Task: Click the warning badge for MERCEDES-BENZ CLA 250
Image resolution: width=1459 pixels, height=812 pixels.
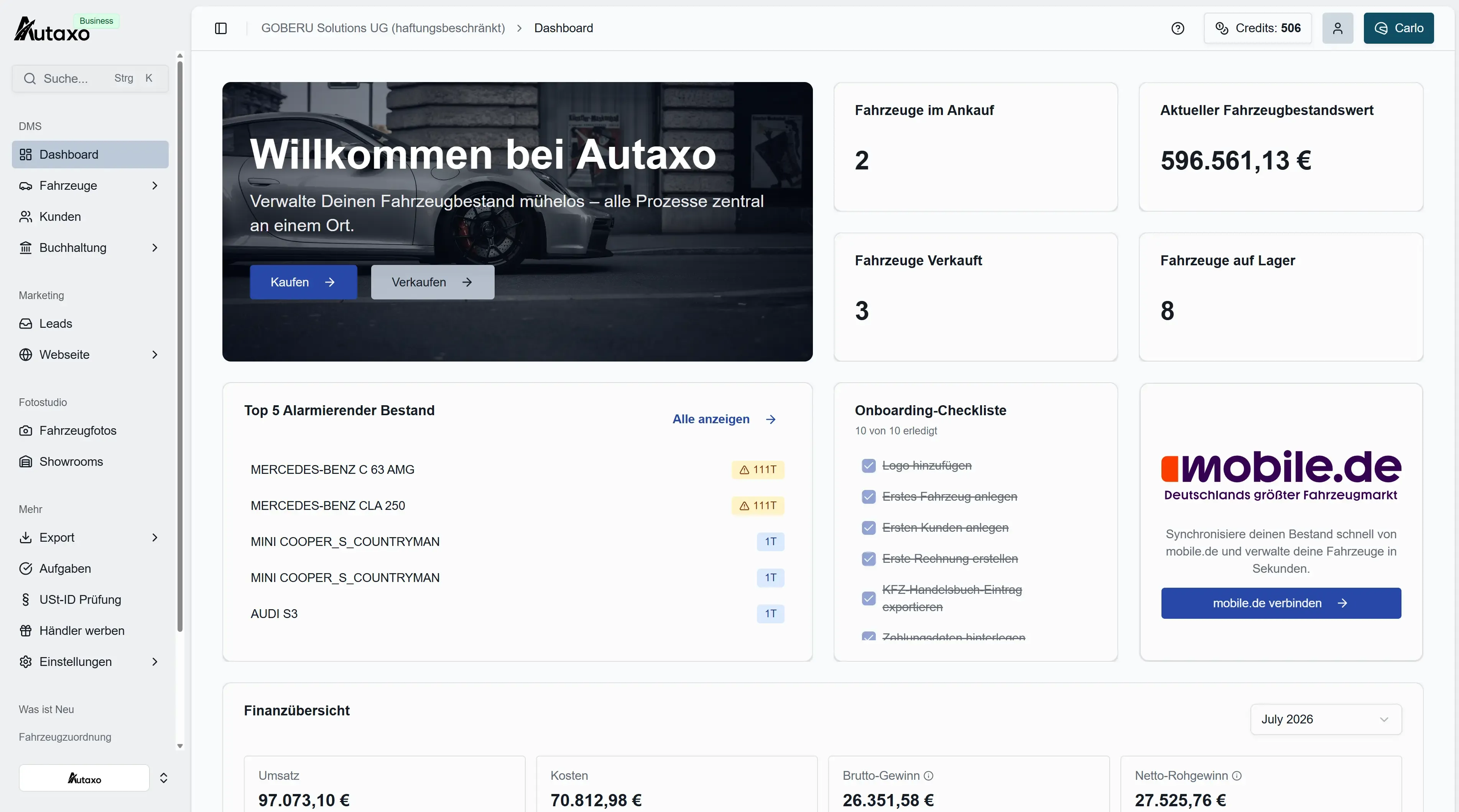Action: [758, 506]
